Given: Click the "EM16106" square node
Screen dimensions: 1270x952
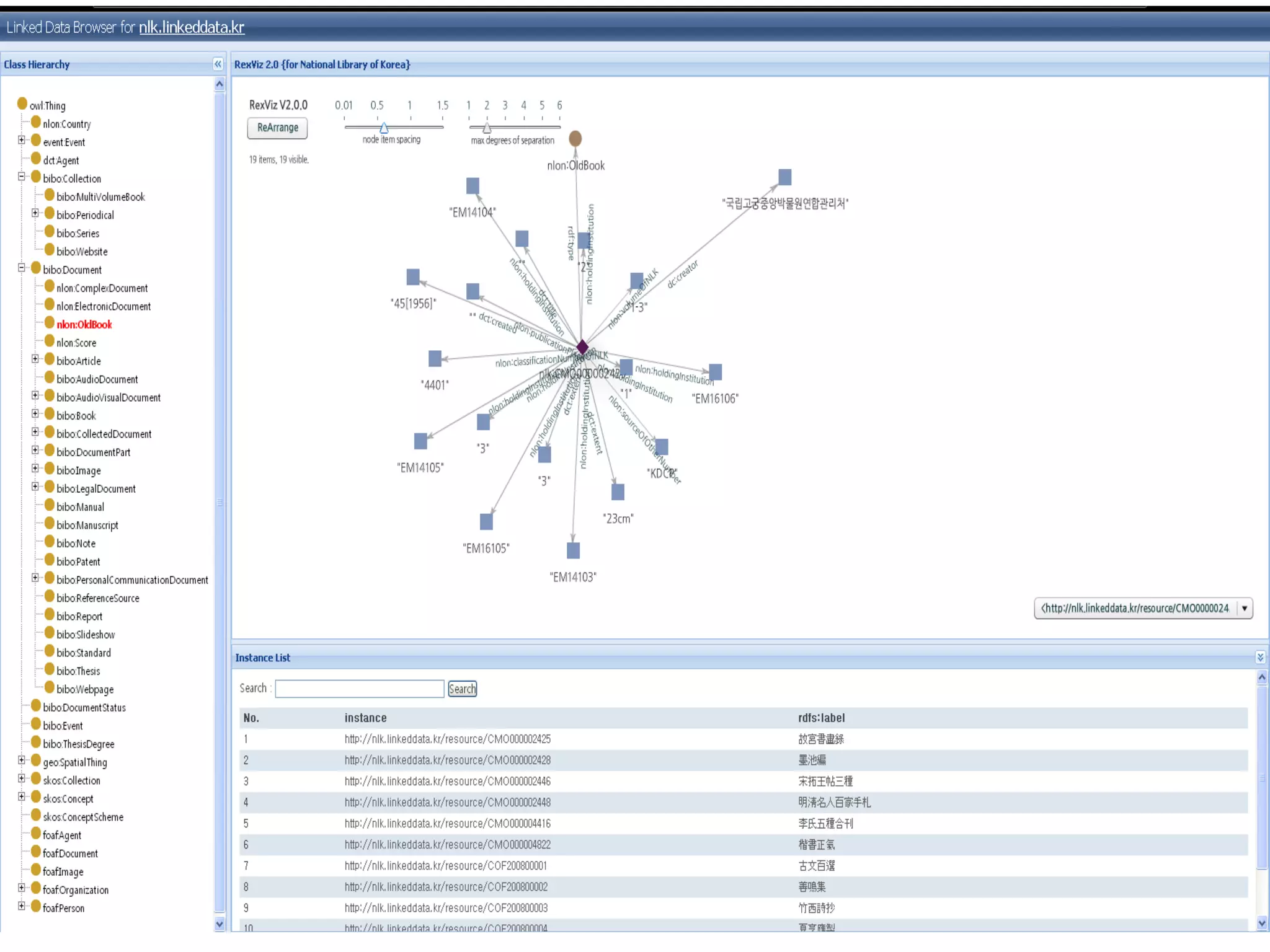Looking at the screenshot, I should (x=715, y=372).
